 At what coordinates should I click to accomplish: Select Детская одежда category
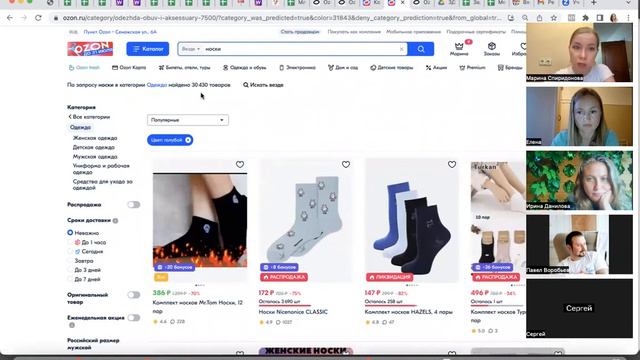click(93, 147)
